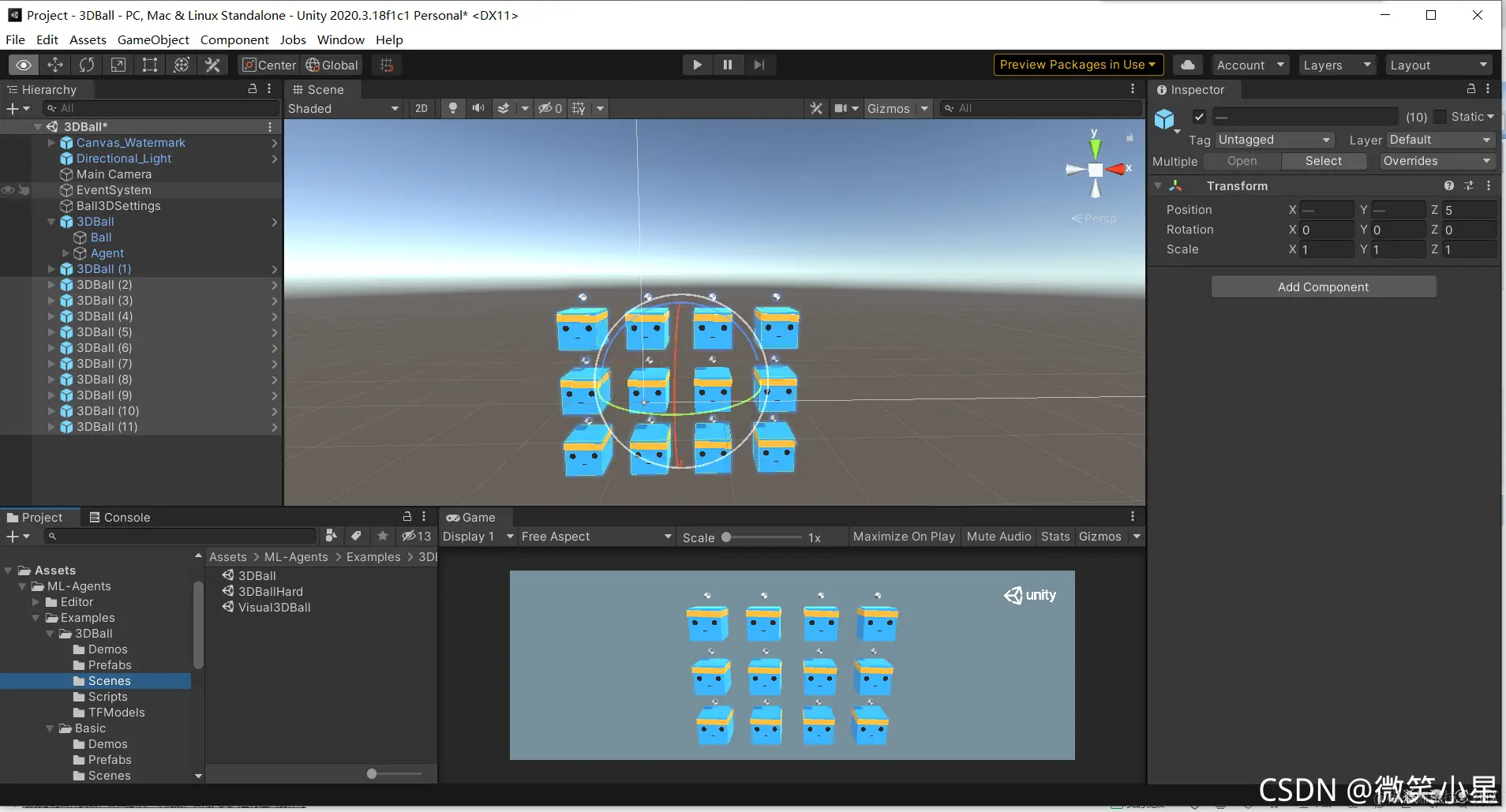The width and height of the screenshot is (1506, 812).
Task: Open the Component menu
Action: (x=234, y=39)
